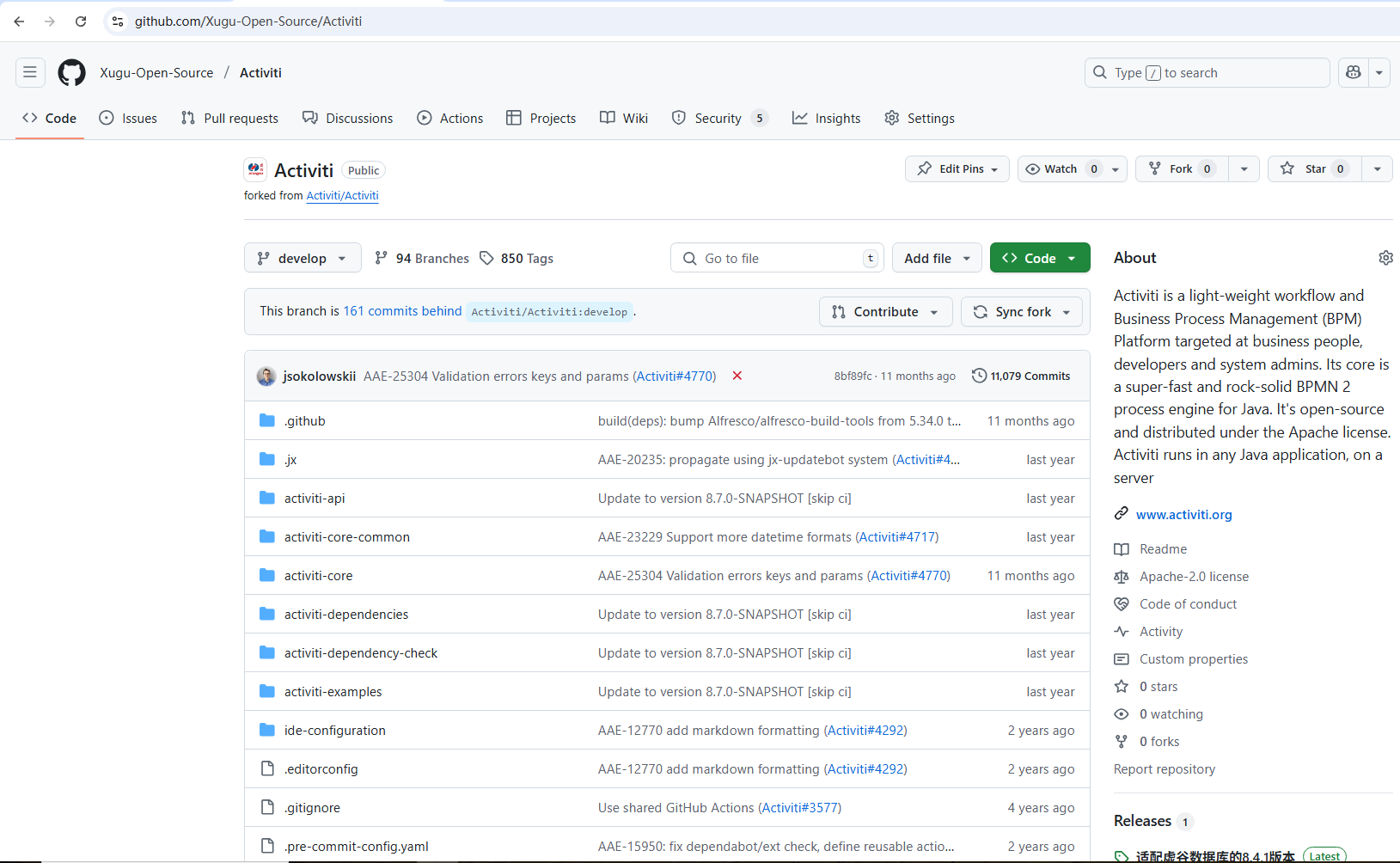Viewport: 1400px width, 863px height.
Task: Click the browser back arrow
Action: tap(19, 21)
